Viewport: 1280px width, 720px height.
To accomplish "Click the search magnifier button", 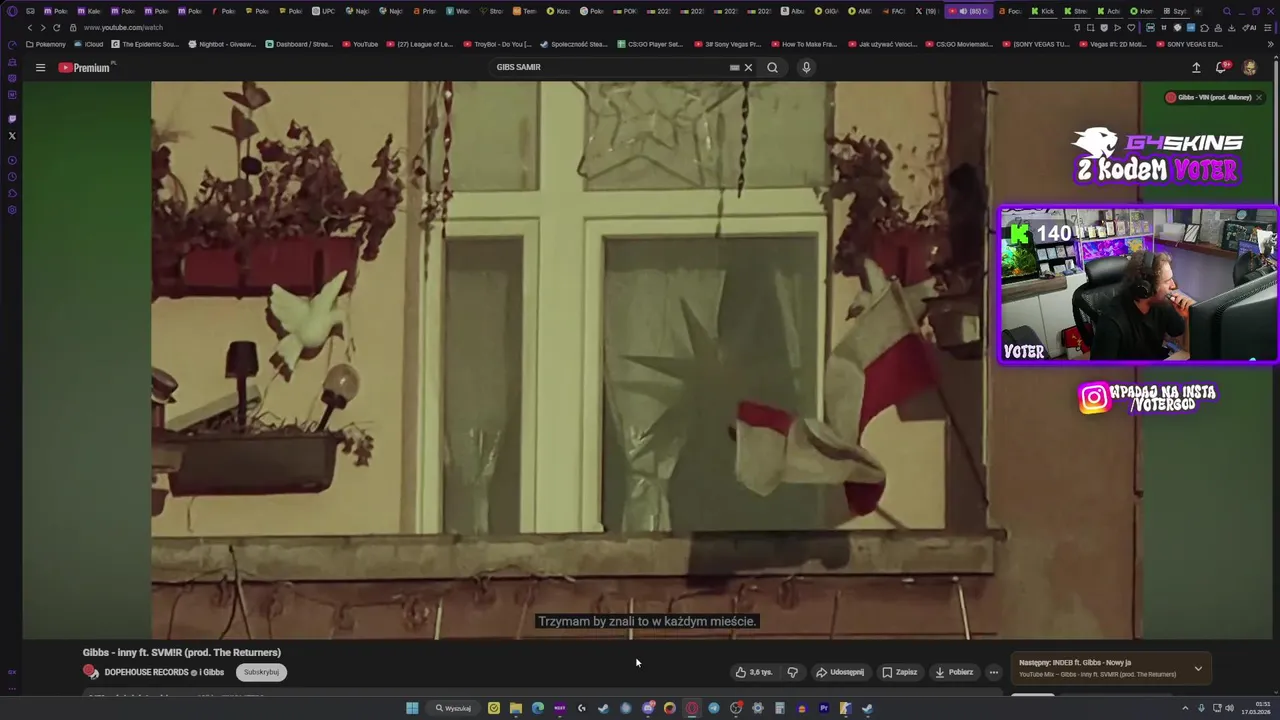I will tap(772, 67).
